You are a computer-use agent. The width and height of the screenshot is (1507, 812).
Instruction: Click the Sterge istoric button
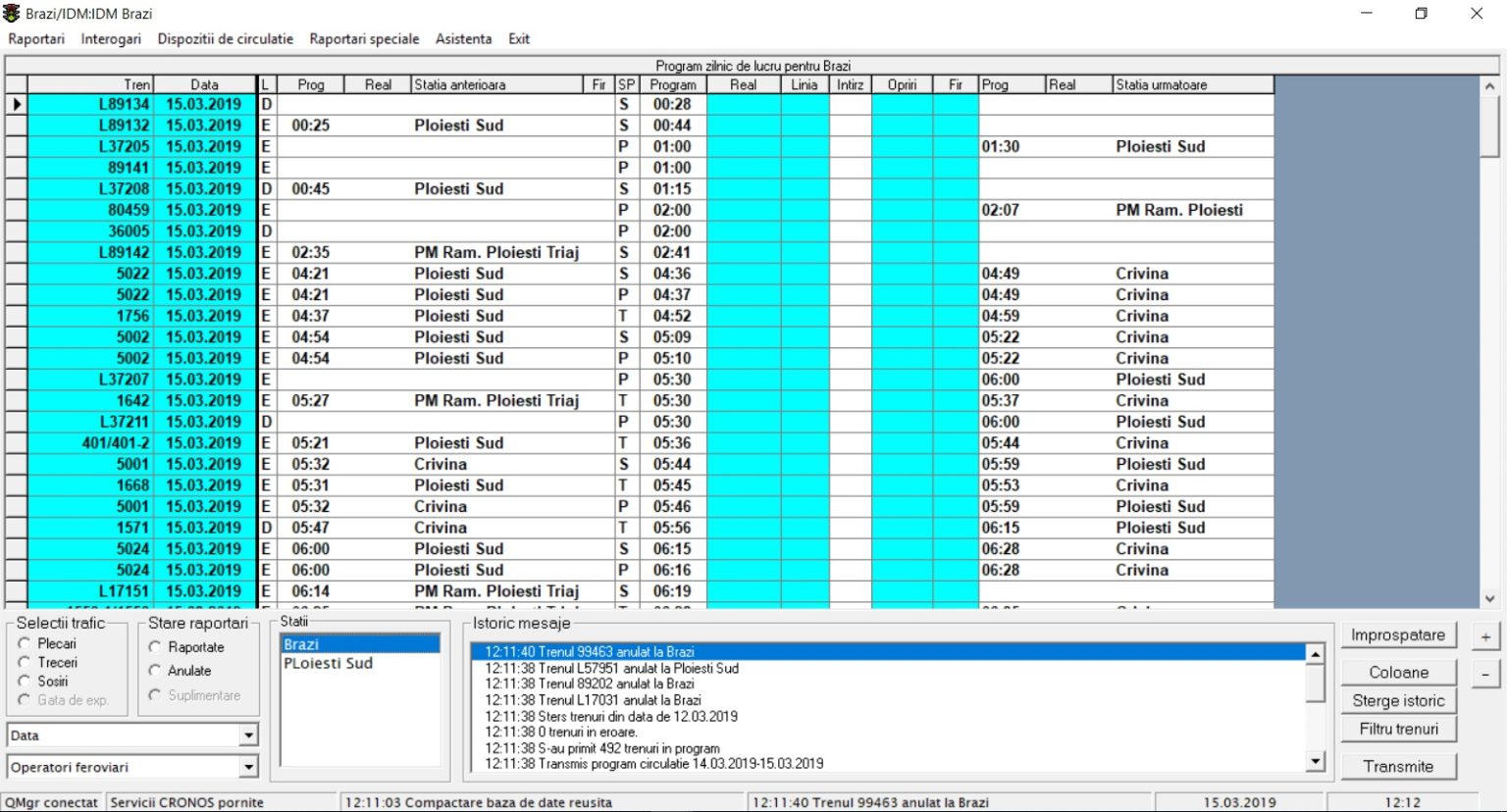[x=1398, y=700]
